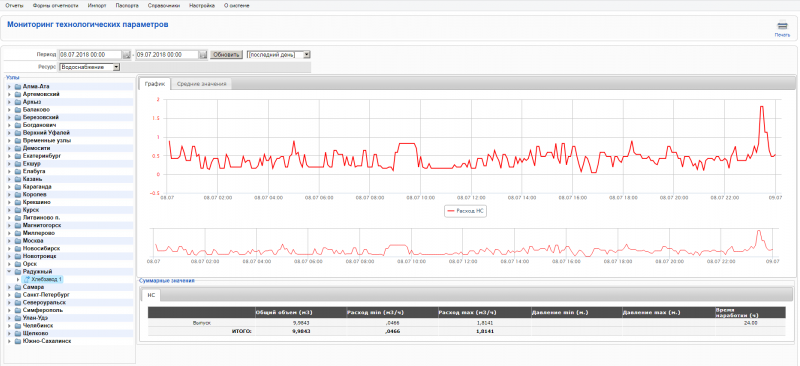Open the Ресурс Водоснабжение dropdown
The image size is (800, 366).
[x=90, y=67]
